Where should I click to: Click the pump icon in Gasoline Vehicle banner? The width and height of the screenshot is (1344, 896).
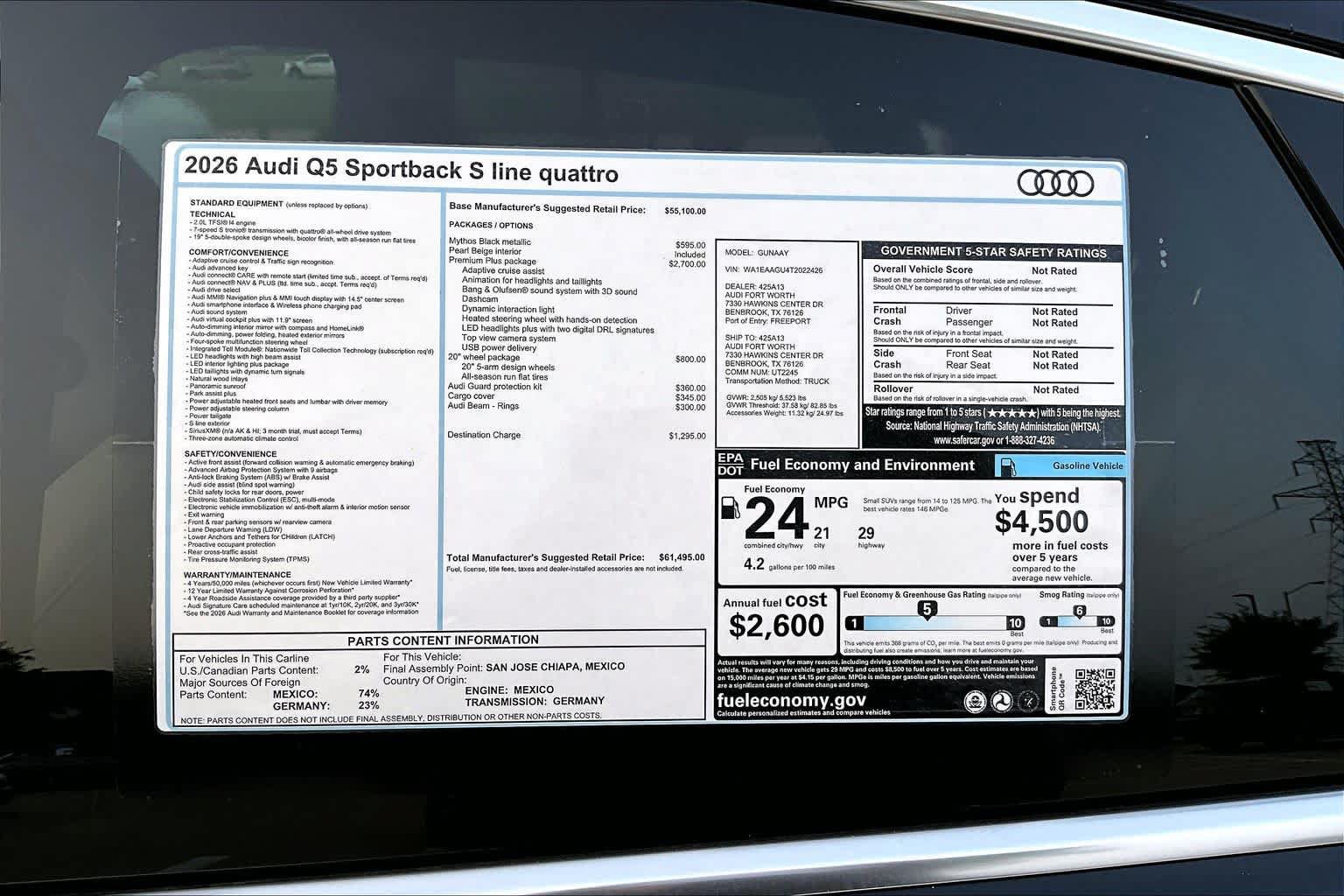[1008, 466]
